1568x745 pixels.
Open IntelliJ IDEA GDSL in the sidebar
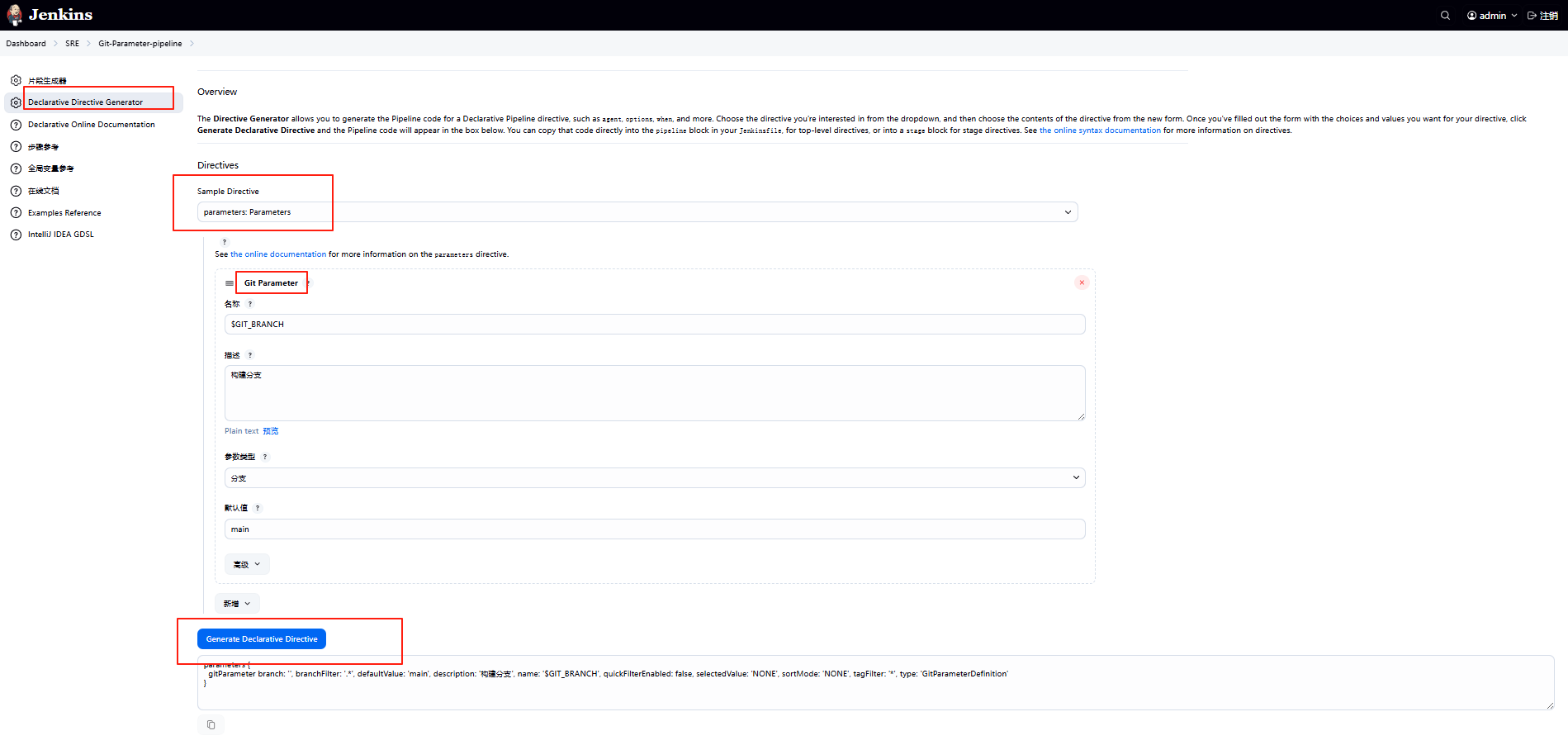click(x=61, y=235)
